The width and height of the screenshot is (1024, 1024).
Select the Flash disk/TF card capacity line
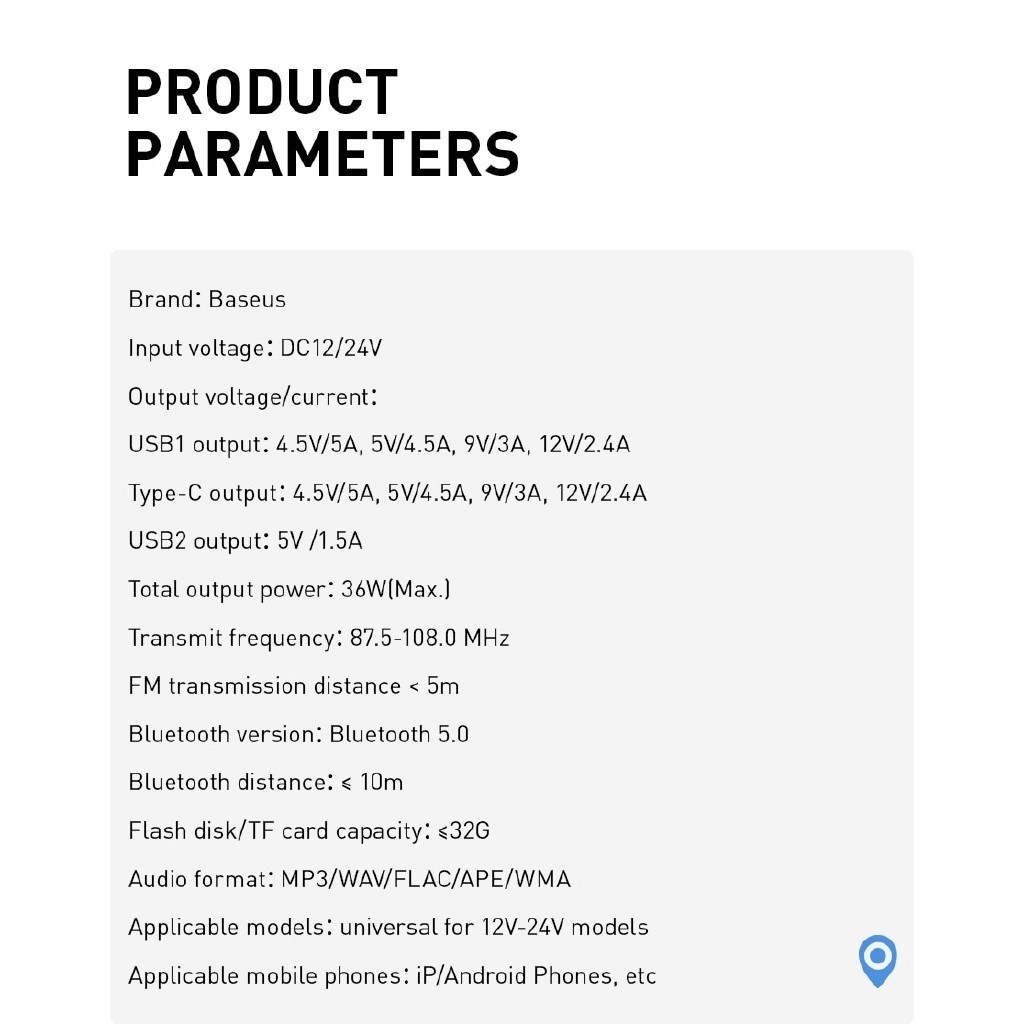(309, 831)
